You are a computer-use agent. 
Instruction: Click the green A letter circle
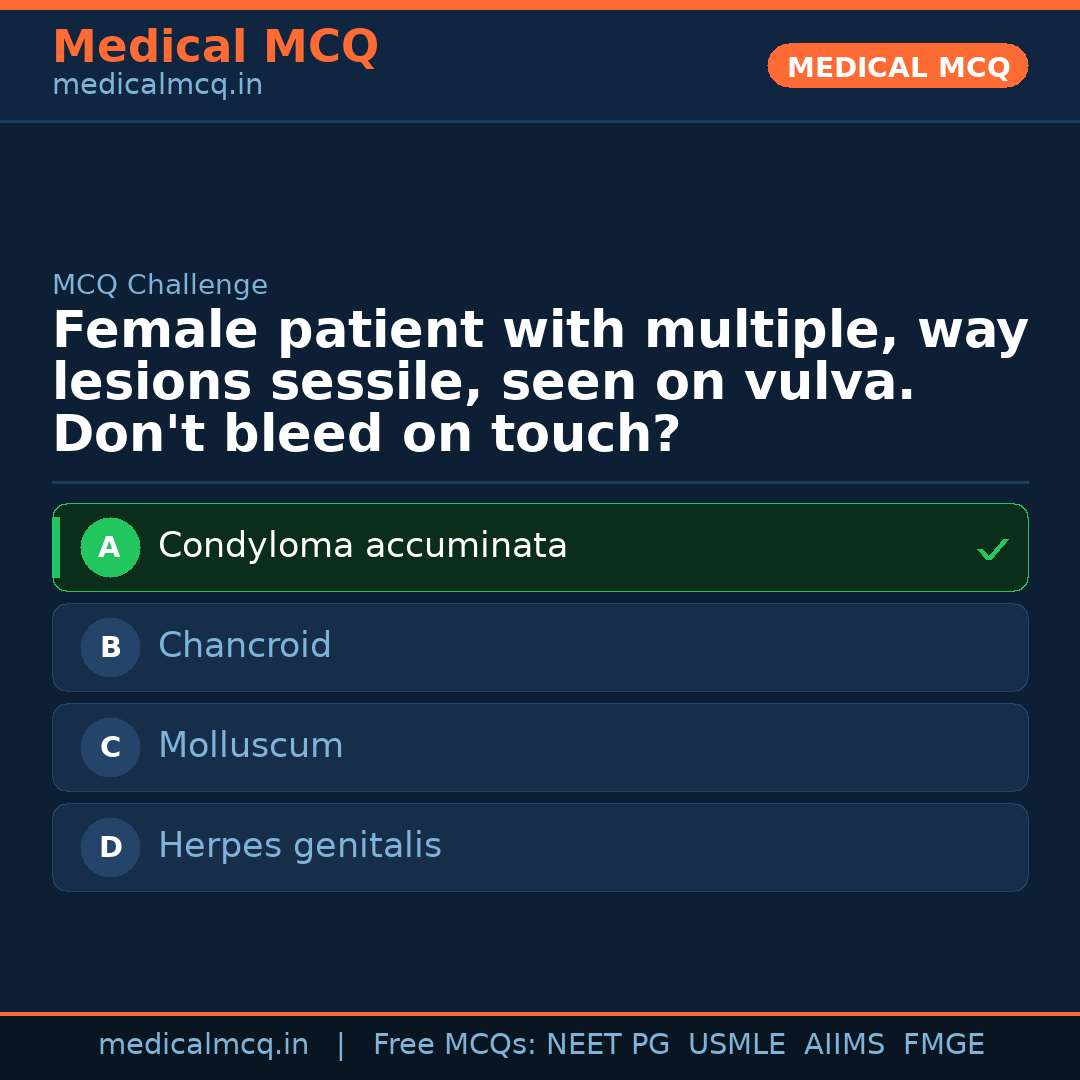[110, 547]
